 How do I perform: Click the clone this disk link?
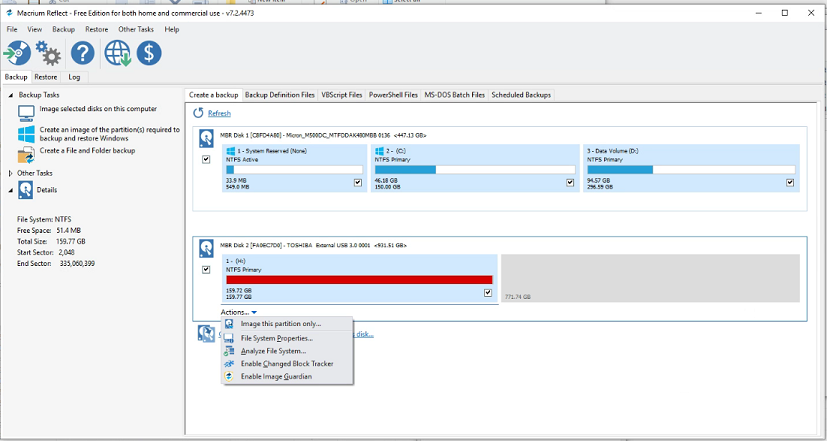[x=363, y=334]
